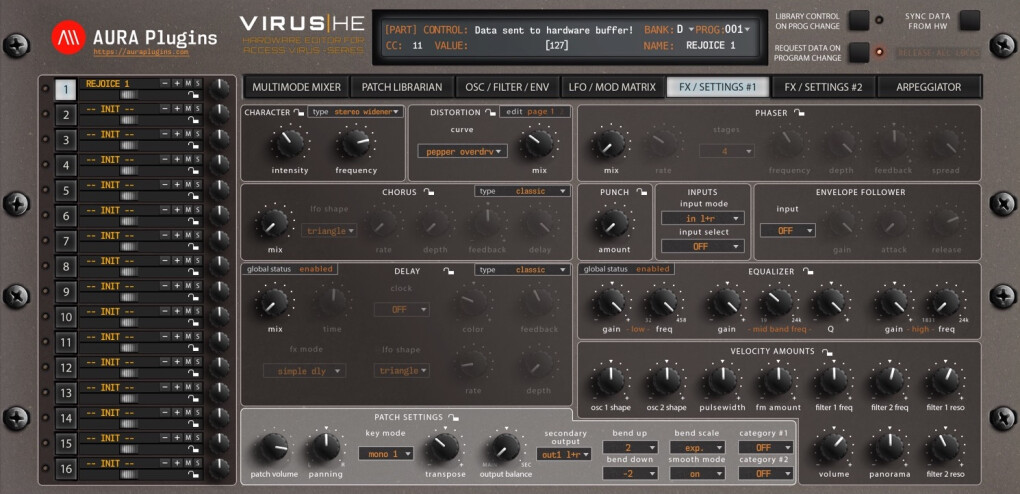Open the secondary output out1 l+r dropdown

(564, 454)
